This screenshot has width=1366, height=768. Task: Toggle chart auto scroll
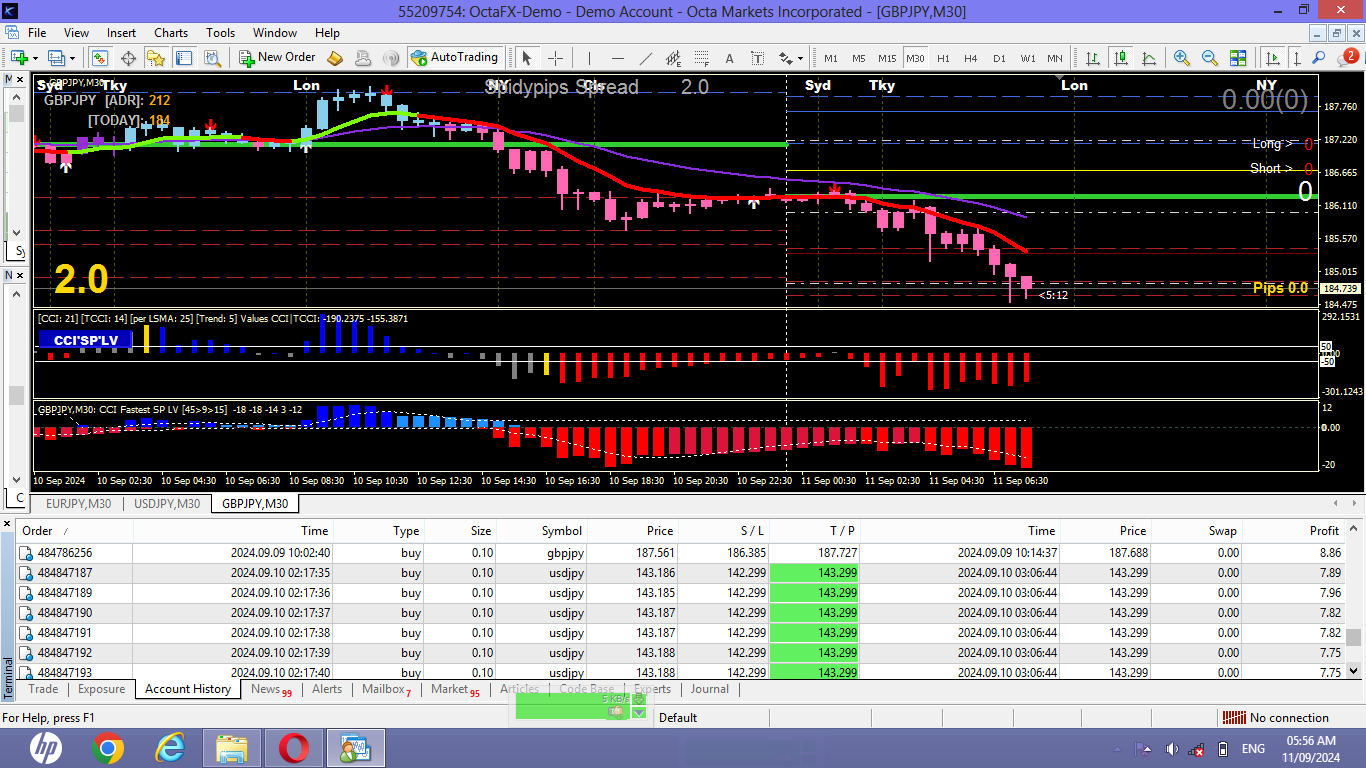tap(1273, 58)
